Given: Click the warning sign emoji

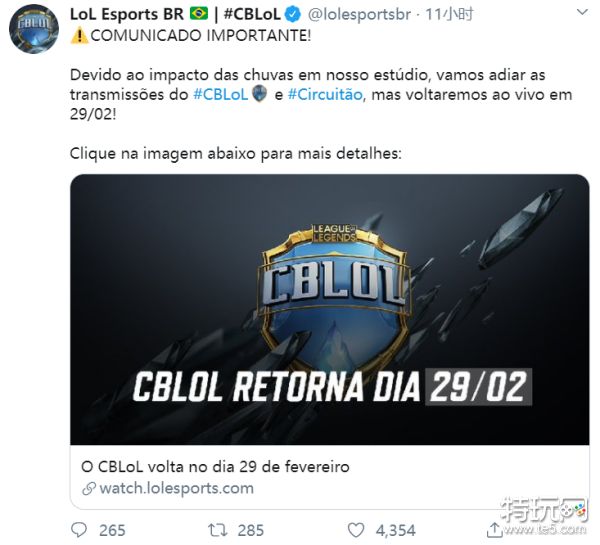Looking at the screenshot, I should pos(79,36).
